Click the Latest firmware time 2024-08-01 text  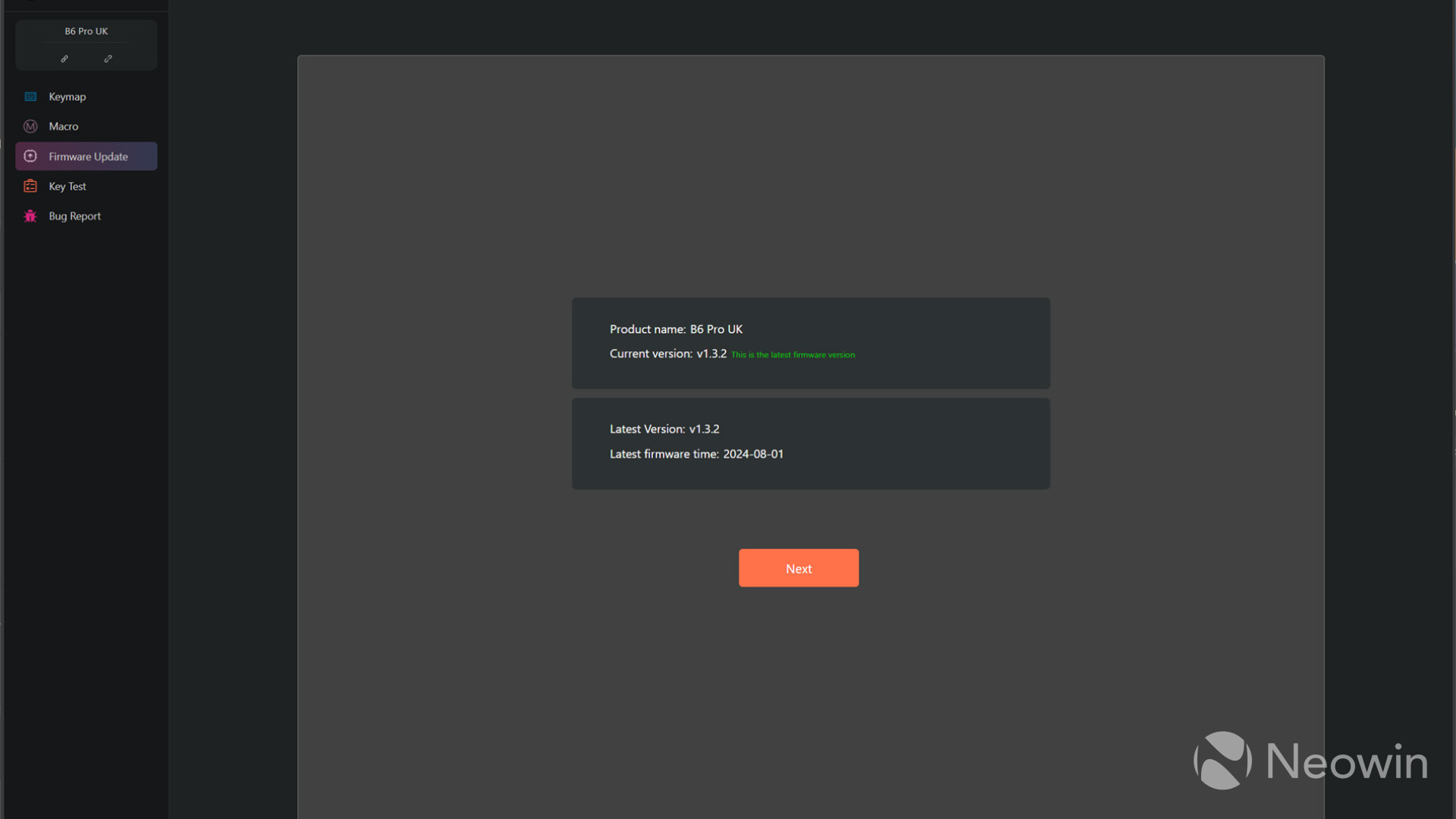[696, 454]
